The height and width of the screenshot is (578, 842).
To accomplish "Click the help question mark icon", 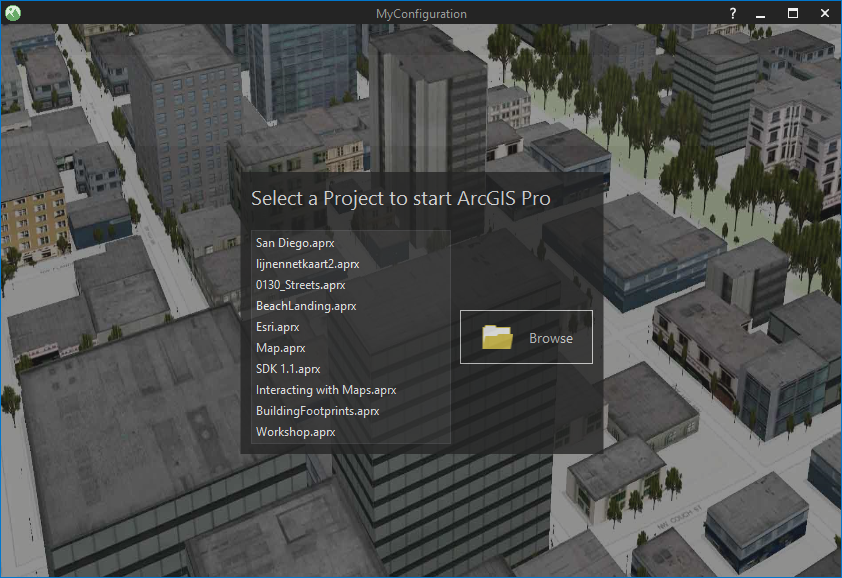I will [731, 13].
